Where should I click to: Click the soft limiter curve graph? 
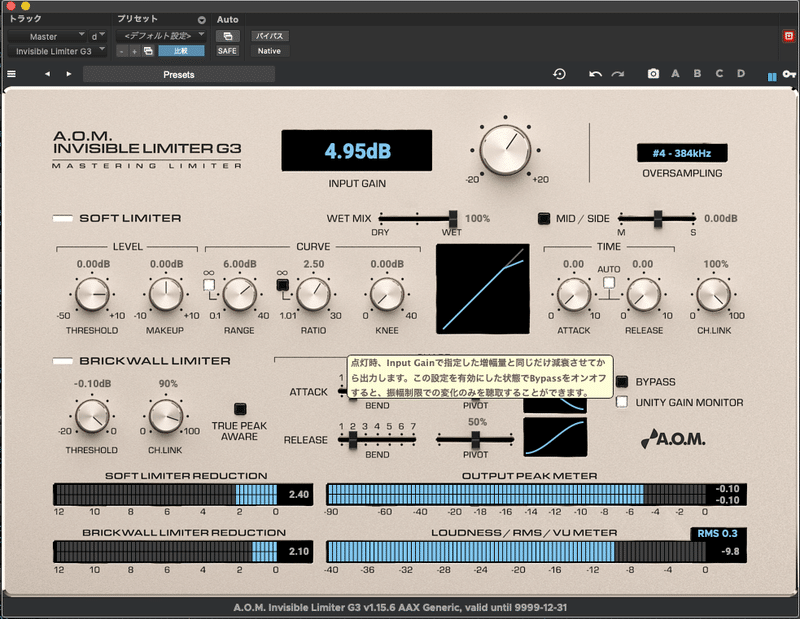pos(483,289)
